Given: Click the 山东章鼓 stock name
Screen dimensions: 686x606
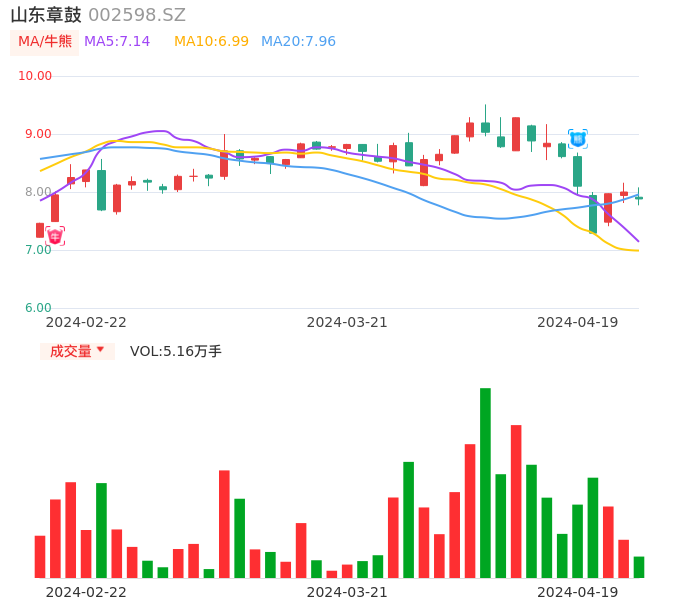Looking at the screenshot, I should click(46, 15).
